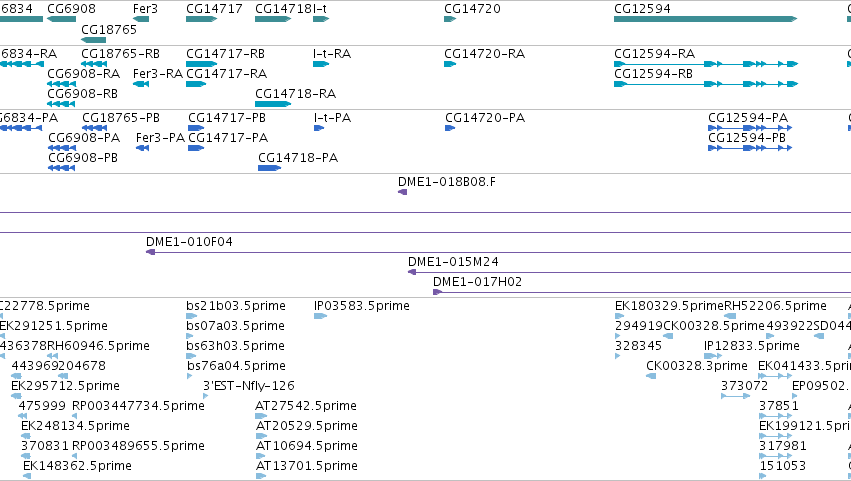Click EST AT27542.5prime
Image resolution: width=851 pixels, height=481 pixels.
306,406
